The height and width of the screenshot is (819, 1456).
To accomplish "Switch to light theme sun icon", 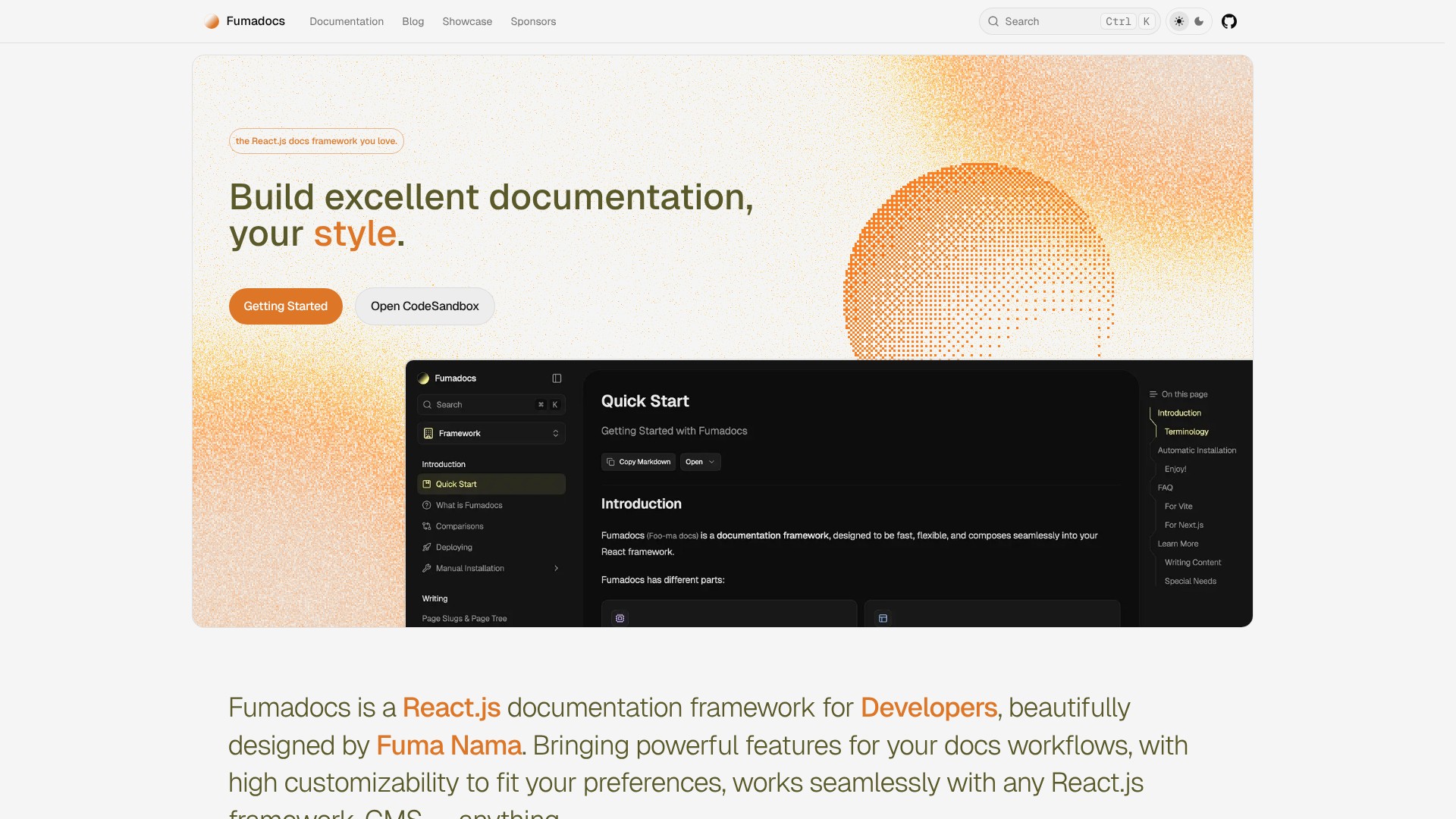I will coord(1179,21).
